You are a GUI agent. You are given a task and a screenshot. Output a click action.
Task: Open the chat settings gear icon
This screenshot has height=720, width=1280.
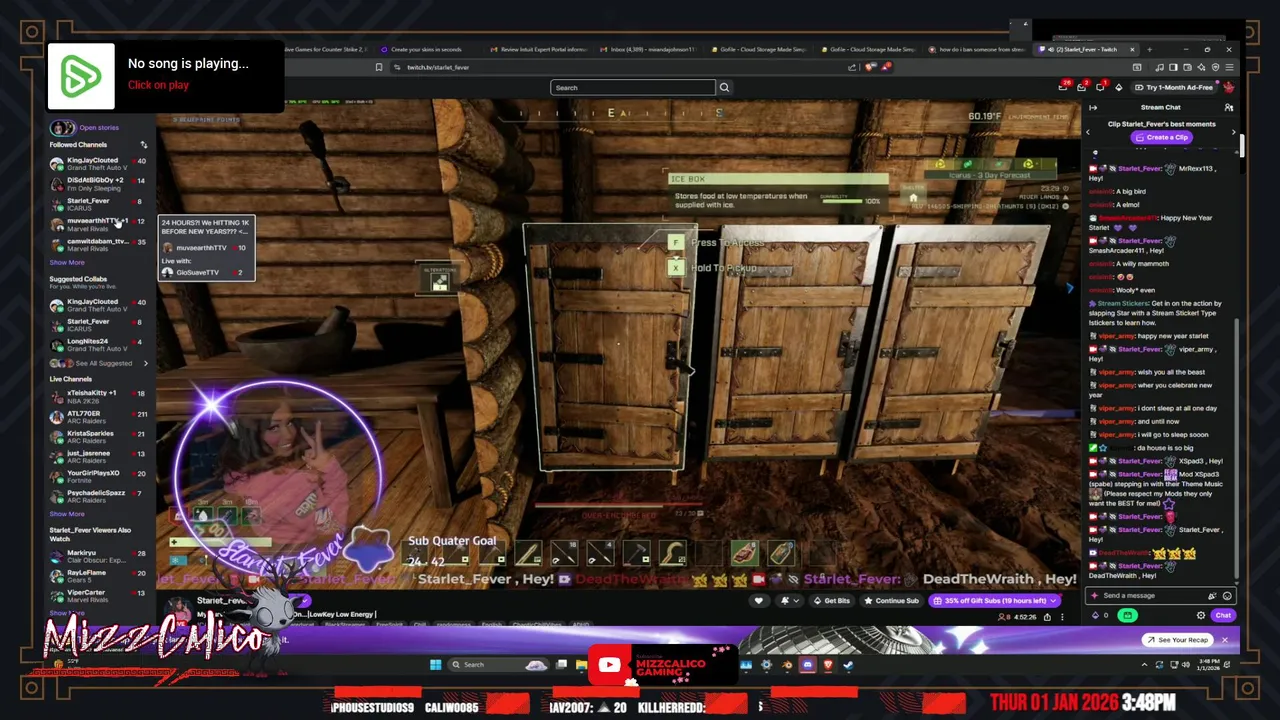[x=1200, y=615]
